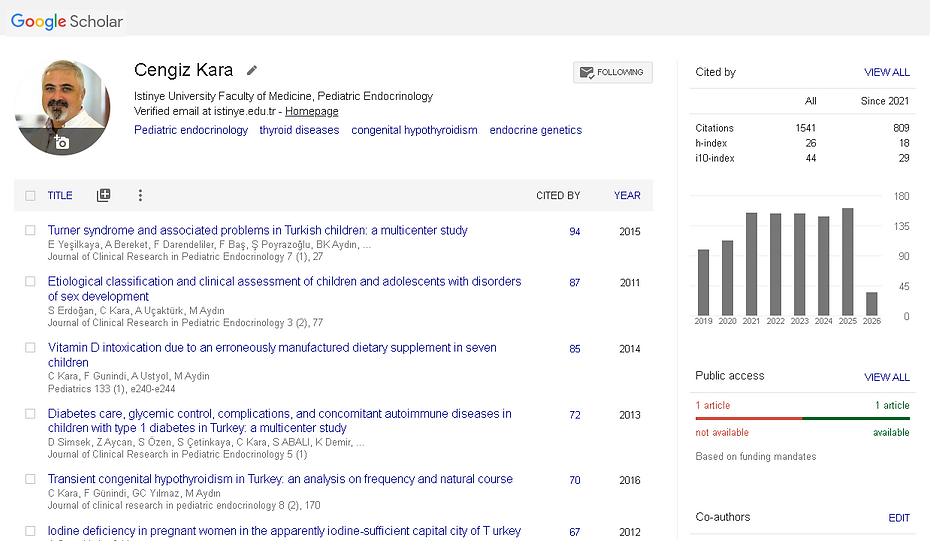Click the total citations value 1541
The width and height of the screenshot is (930, 541).
(x=805, y=128)
